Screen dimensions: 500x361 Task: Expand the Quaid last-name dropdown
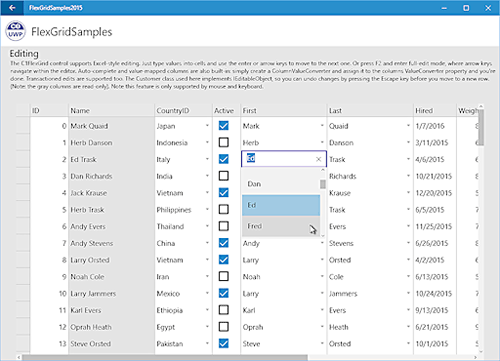pos(408,126)
